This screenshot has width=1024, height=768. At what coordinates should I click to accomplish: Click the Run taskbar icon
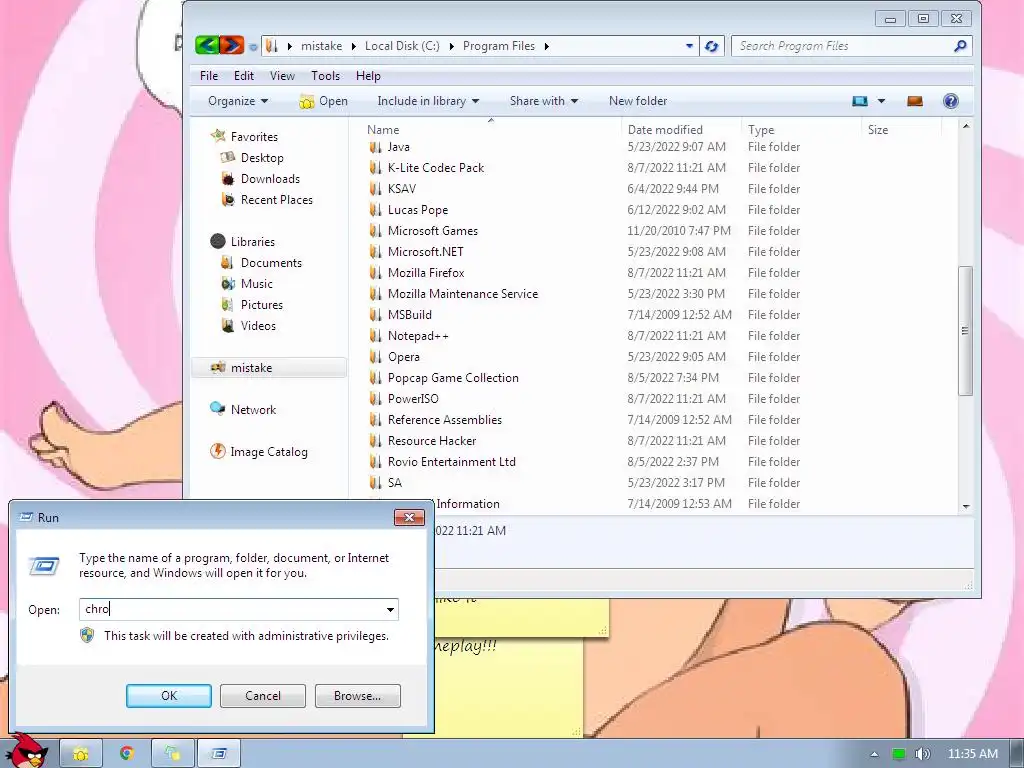click(x=219, y=754)
